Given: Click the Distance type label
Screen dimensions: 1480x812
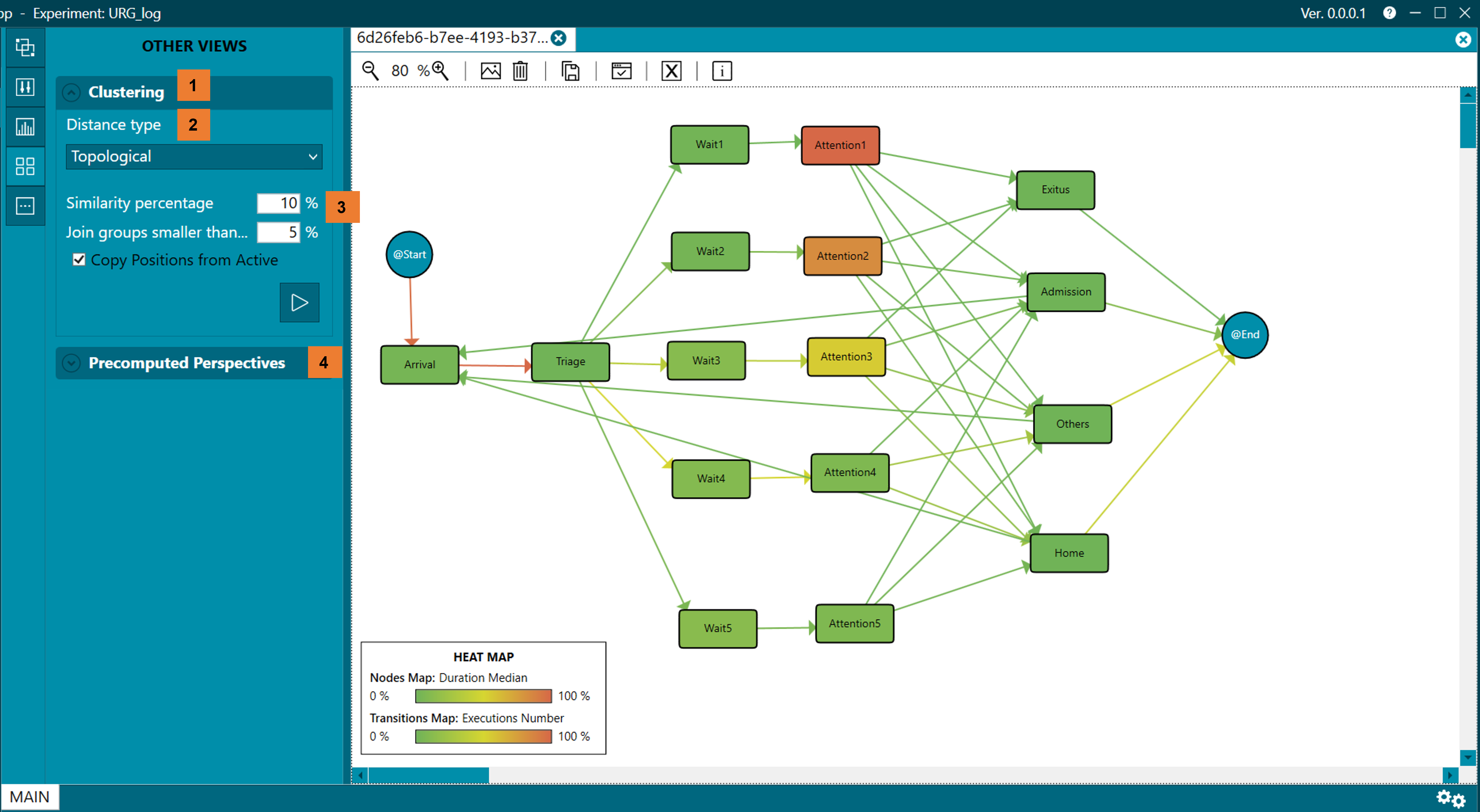Looking at the screenshot, I should (113, 125).
